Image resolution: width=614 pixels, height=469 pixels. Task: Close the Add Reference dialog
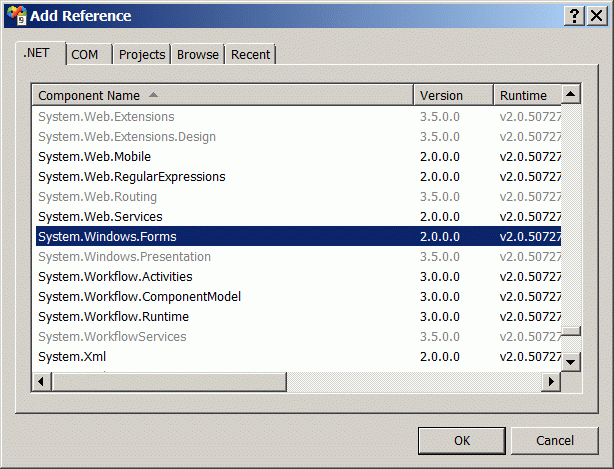(x=597, y=16)
